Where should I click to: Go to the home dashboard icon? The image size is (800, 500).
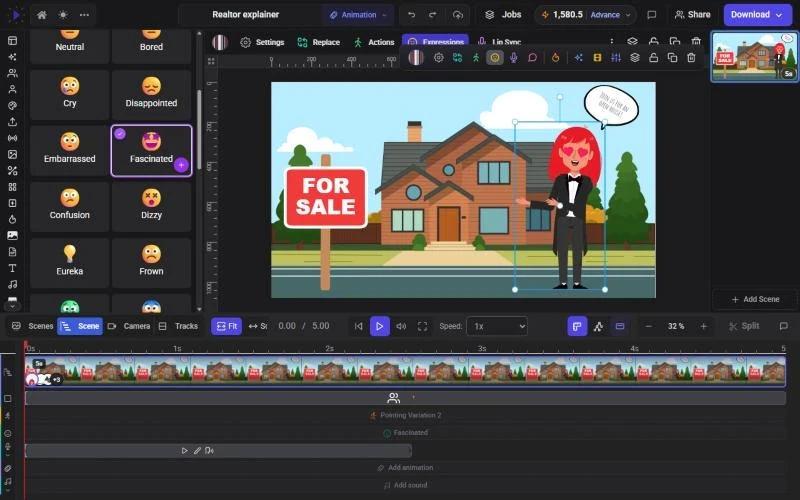[42, 15]
